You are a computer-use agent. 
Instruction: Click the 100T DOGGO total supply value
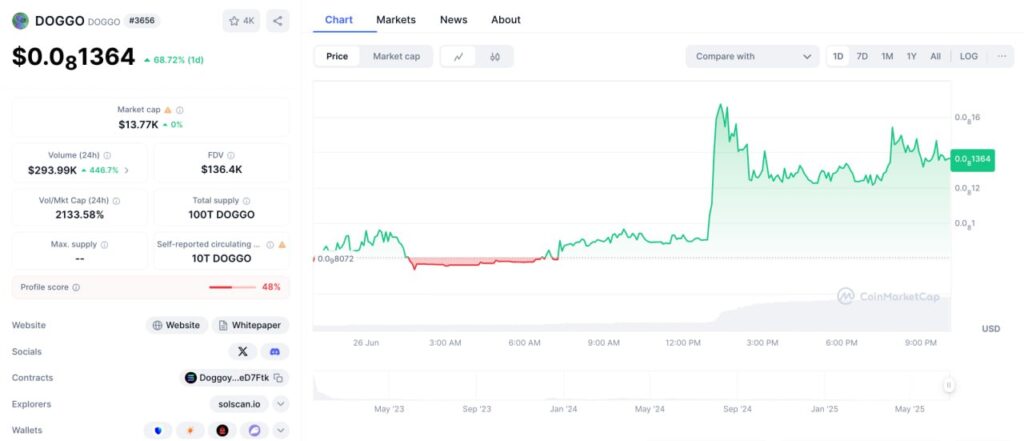click(x=221, y=214)
